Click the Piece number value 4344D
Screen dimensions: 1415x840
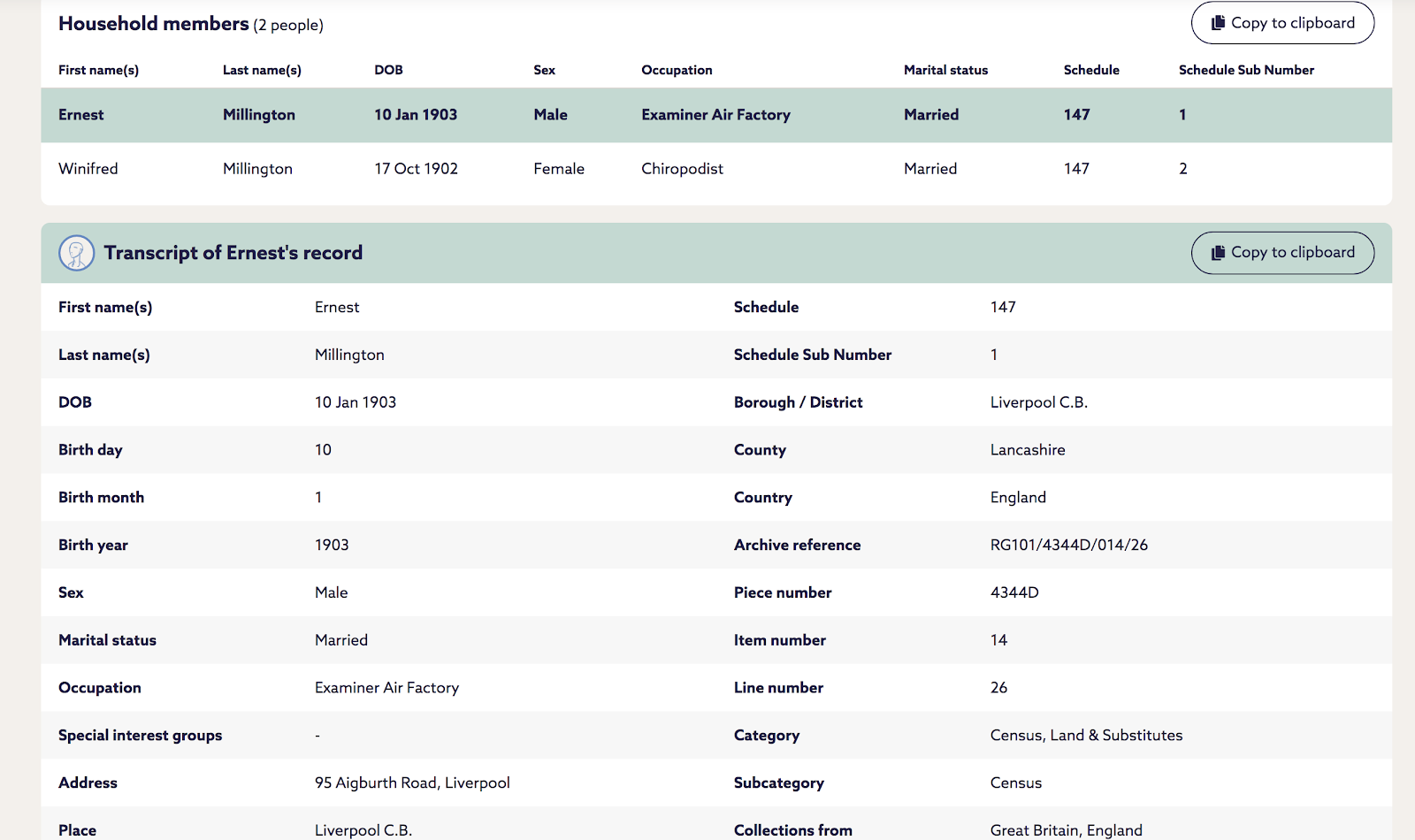[x=1014, y=592]
